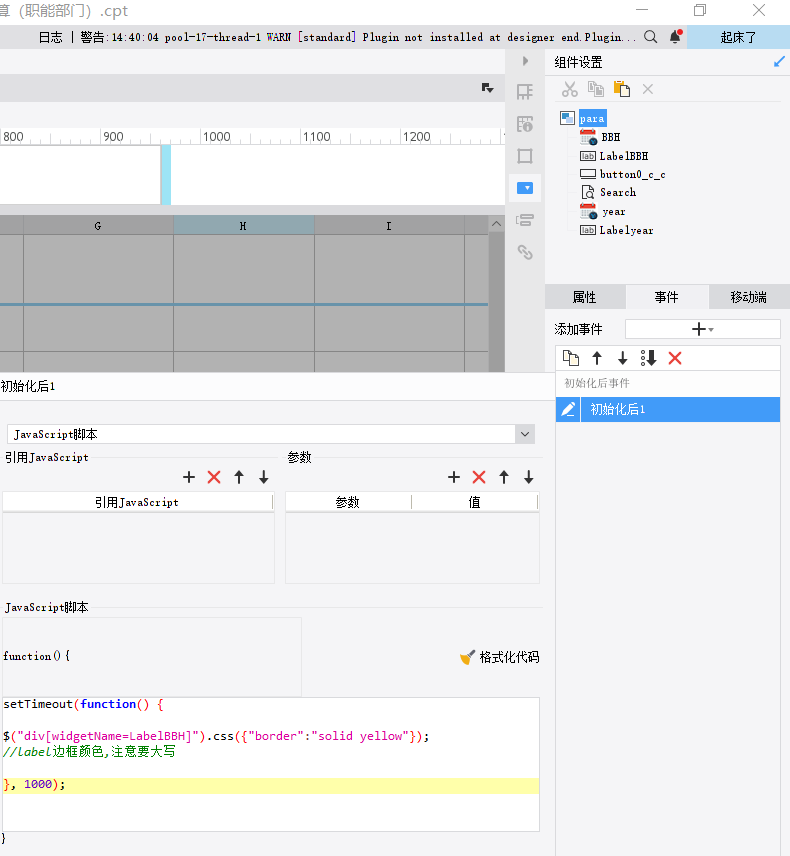The width and height of the screenshot is (790, 856).
Task: Click the cut scissors icon in component settings
Action: coord(569,89)
